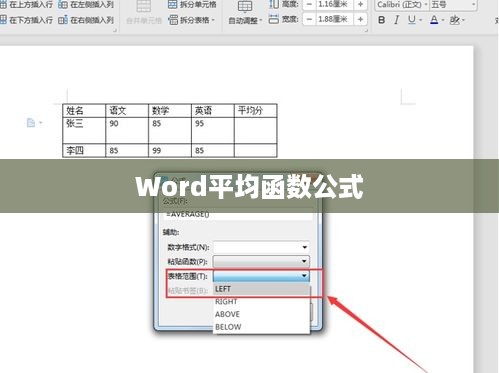The image size is (499, 373).
Task: Open the AutoFit (自动调整) dropdown
Action: (245, 20)
